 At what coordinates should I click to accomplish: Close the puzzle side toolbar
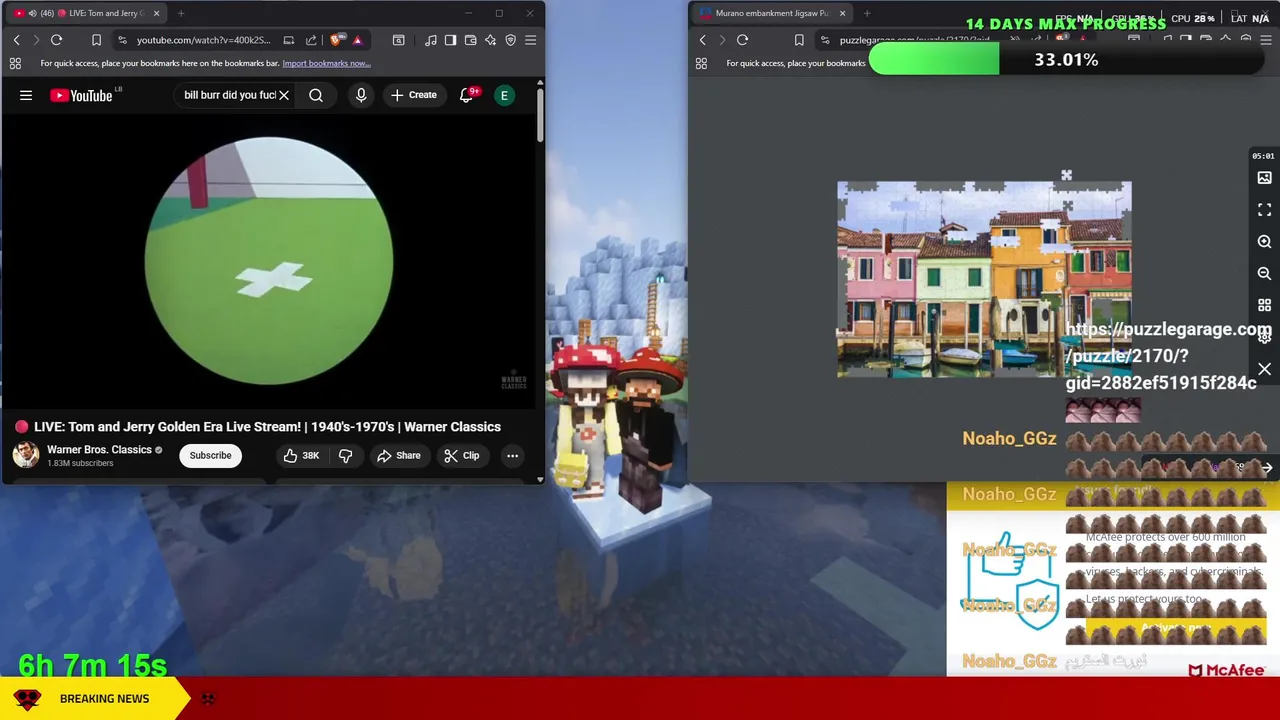click(x=1264, y=369)
